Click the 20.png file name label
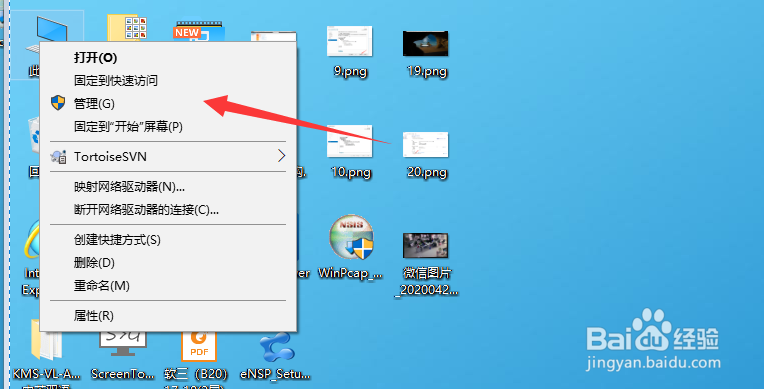This screenshot has width=764, height=389. [x=427, y=172]
